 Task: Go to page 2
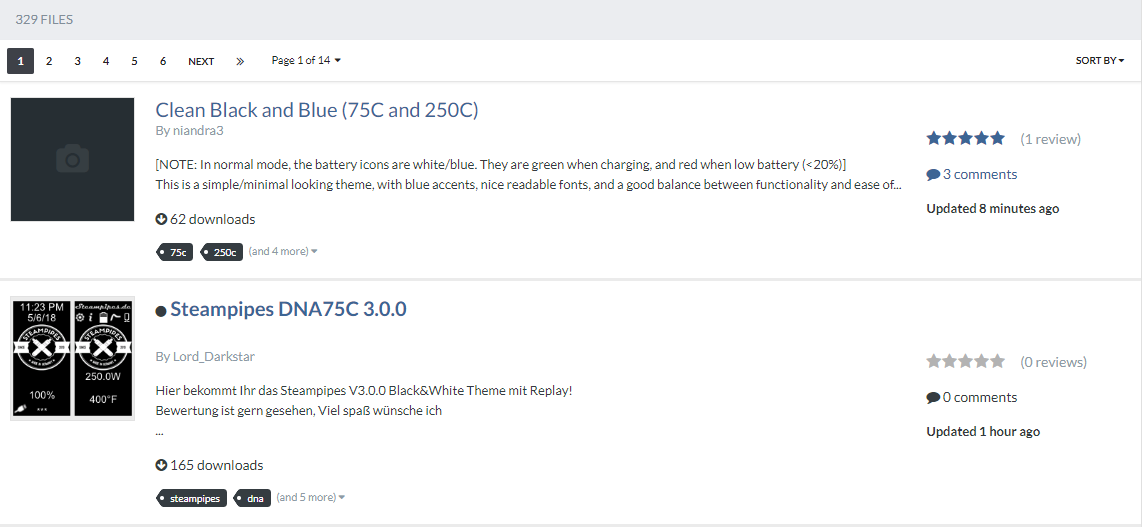click(x=48, y=62)
